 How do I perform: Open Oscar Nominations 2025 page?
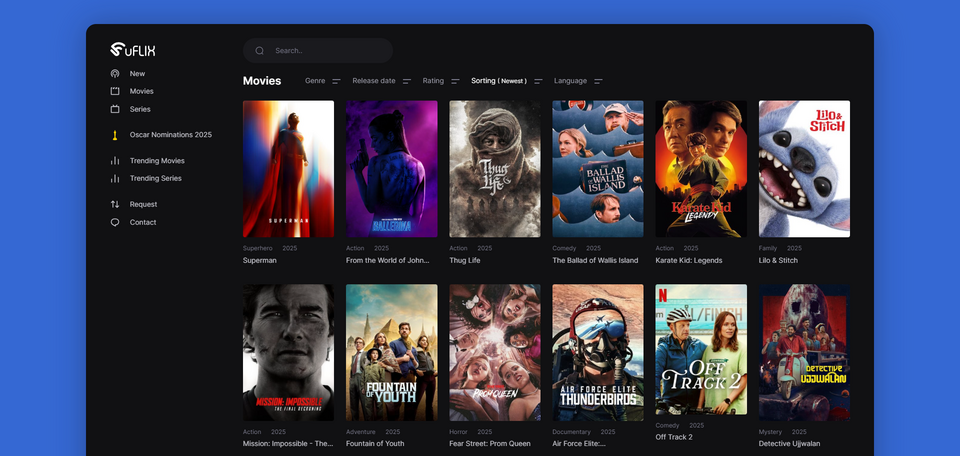[x=171, y=135]
